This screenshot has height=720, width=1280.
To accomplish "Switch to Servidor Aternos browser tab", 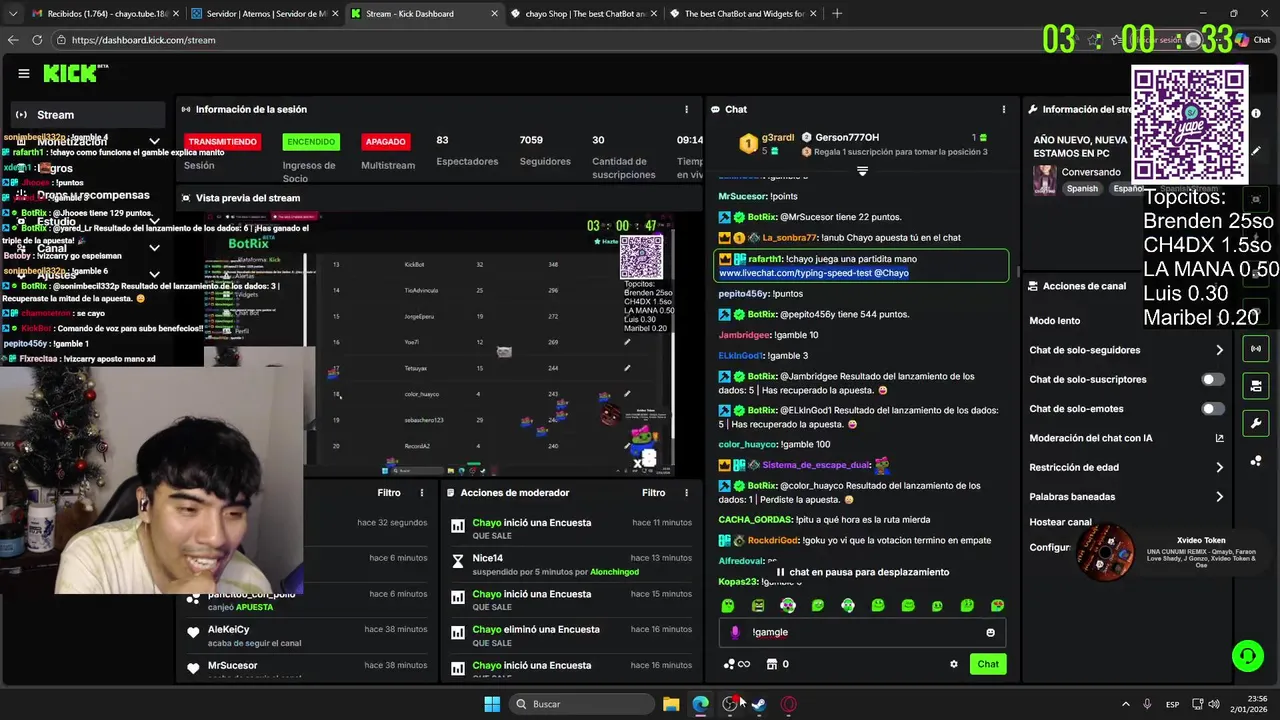I will pyautogui.click(x=262, y=14).
